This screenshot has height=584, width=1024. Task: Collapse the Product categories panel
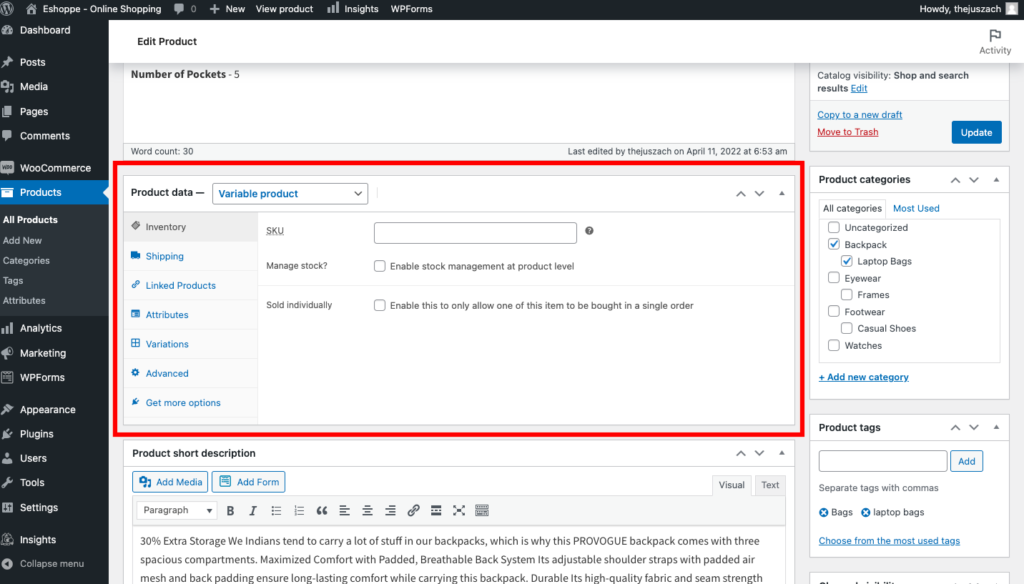coord(996,180)
